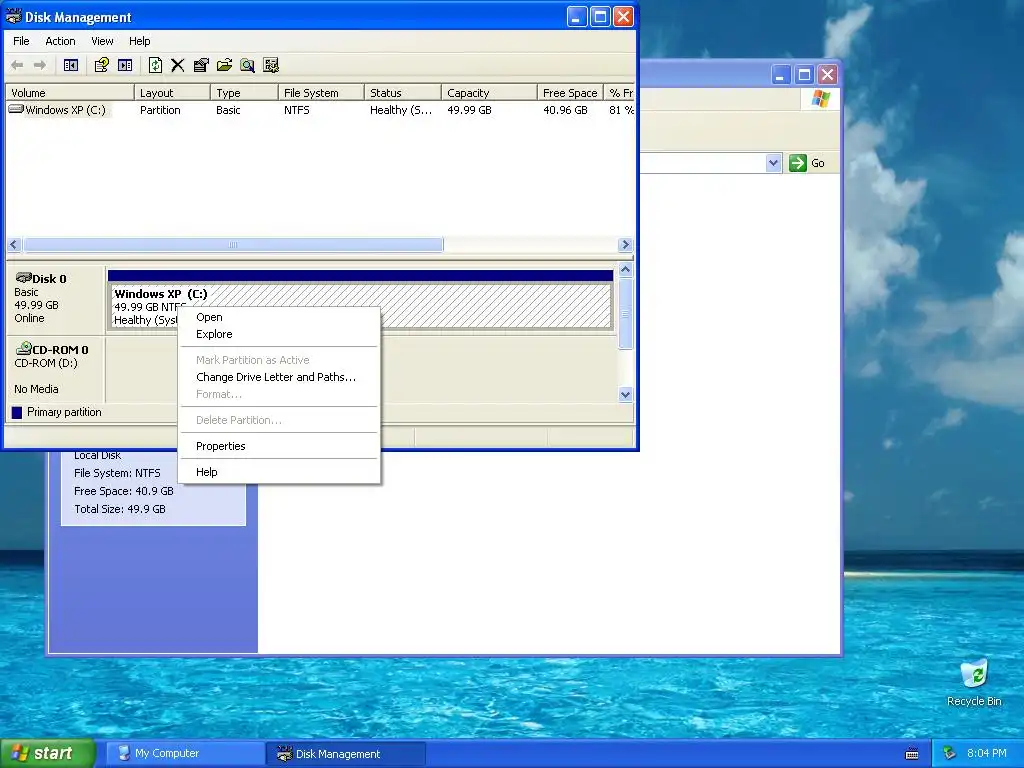This screenshot has width=1024, height=768.
Task: Click the Capacity column header
Action: coord(489,93)
